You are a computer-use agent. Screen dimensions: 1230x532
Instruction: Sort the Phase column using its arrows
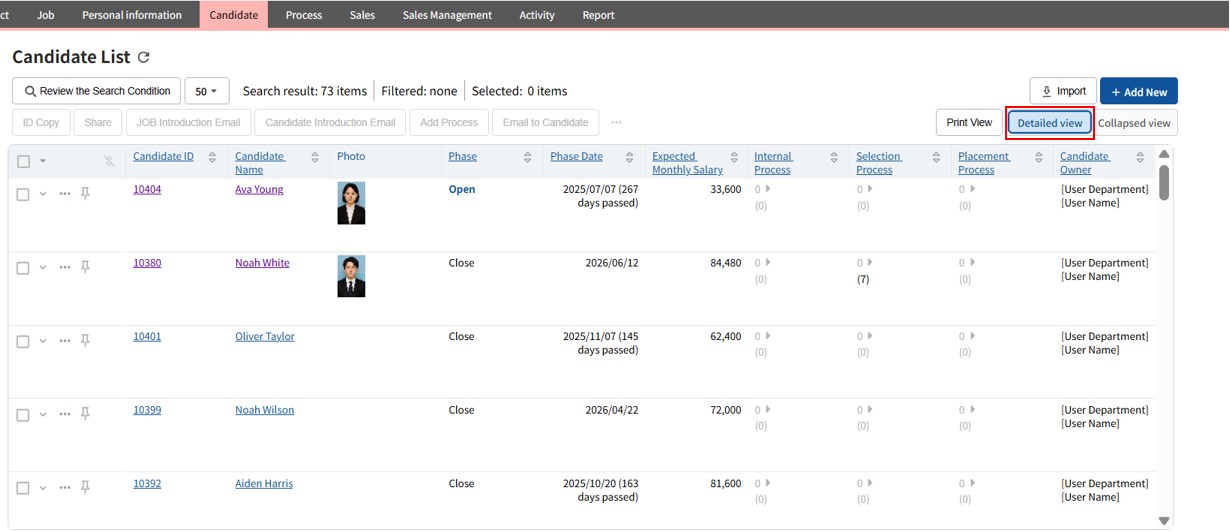(527, 157)
